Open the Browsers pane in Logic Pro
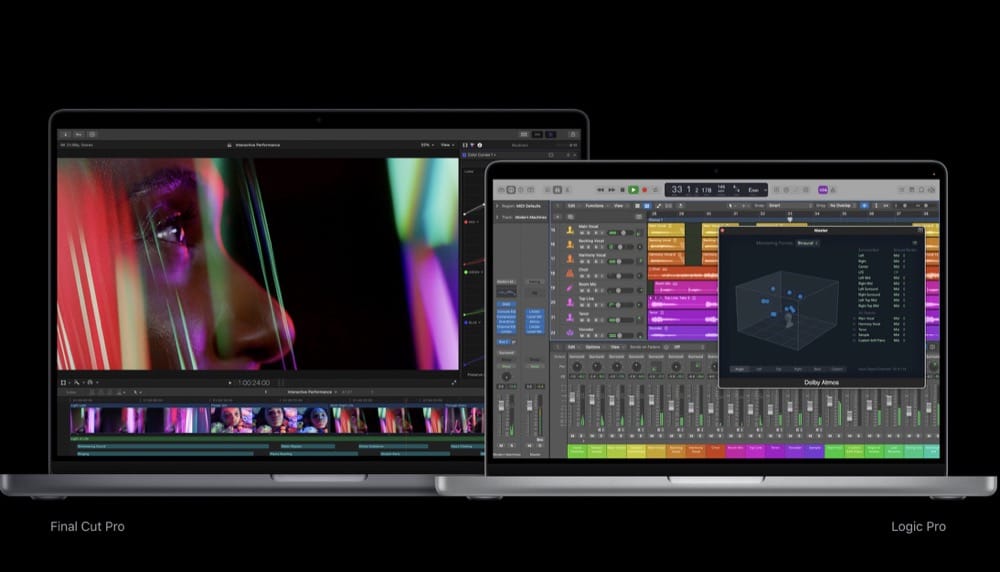This screenshot has width=1000, height=572. (x=932, y=190)
